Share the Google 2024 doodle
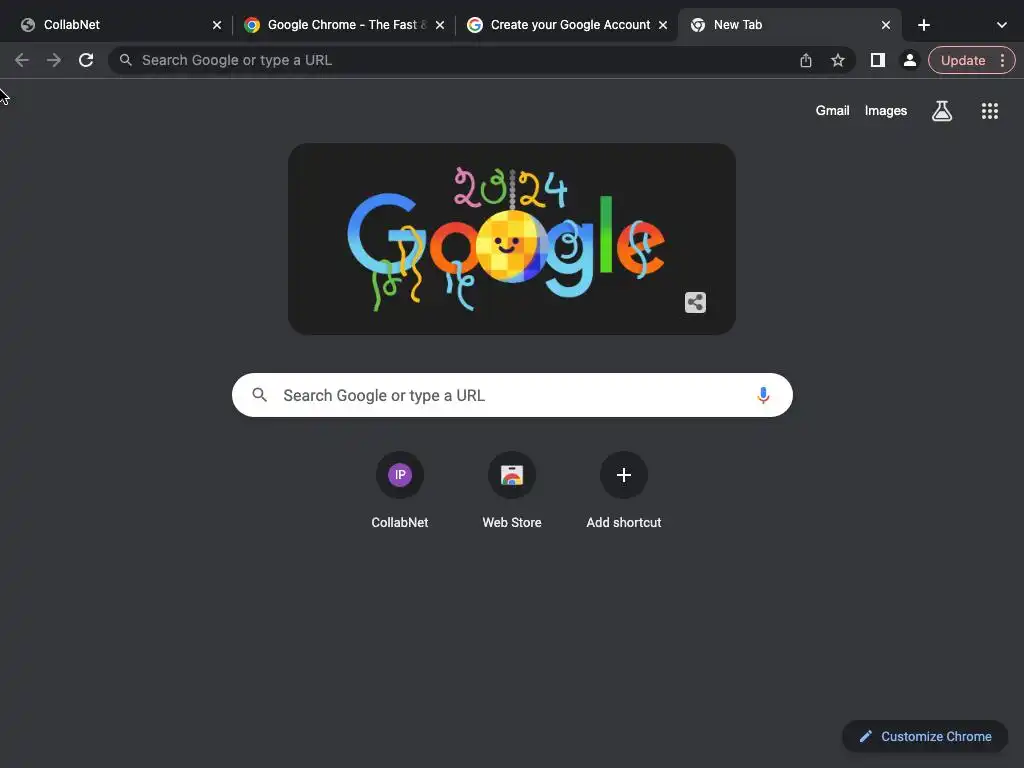 click(696, 302)
